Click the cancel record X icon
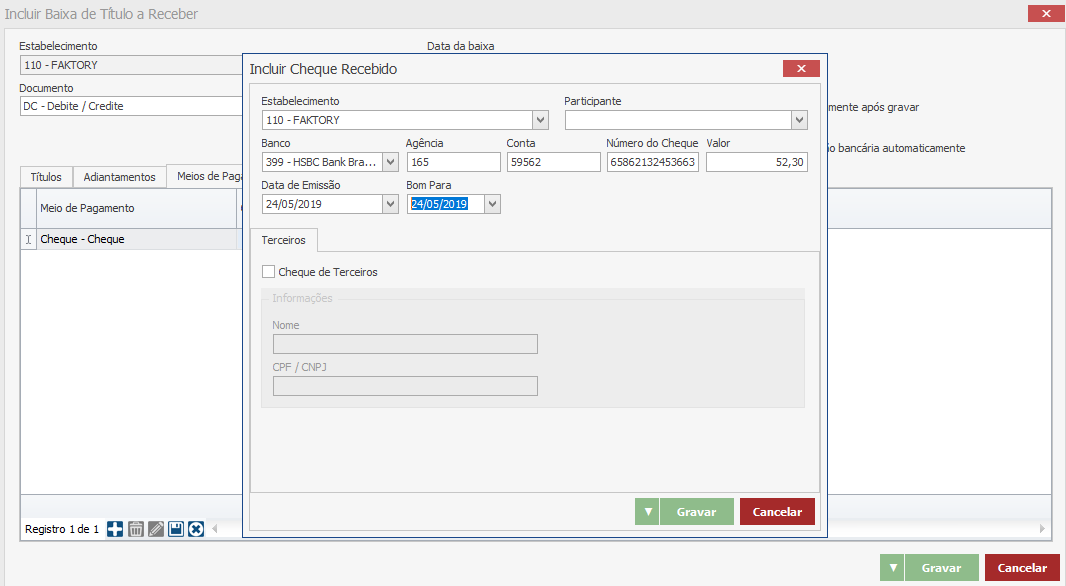The image size is (1066, 586). point(196,529)
